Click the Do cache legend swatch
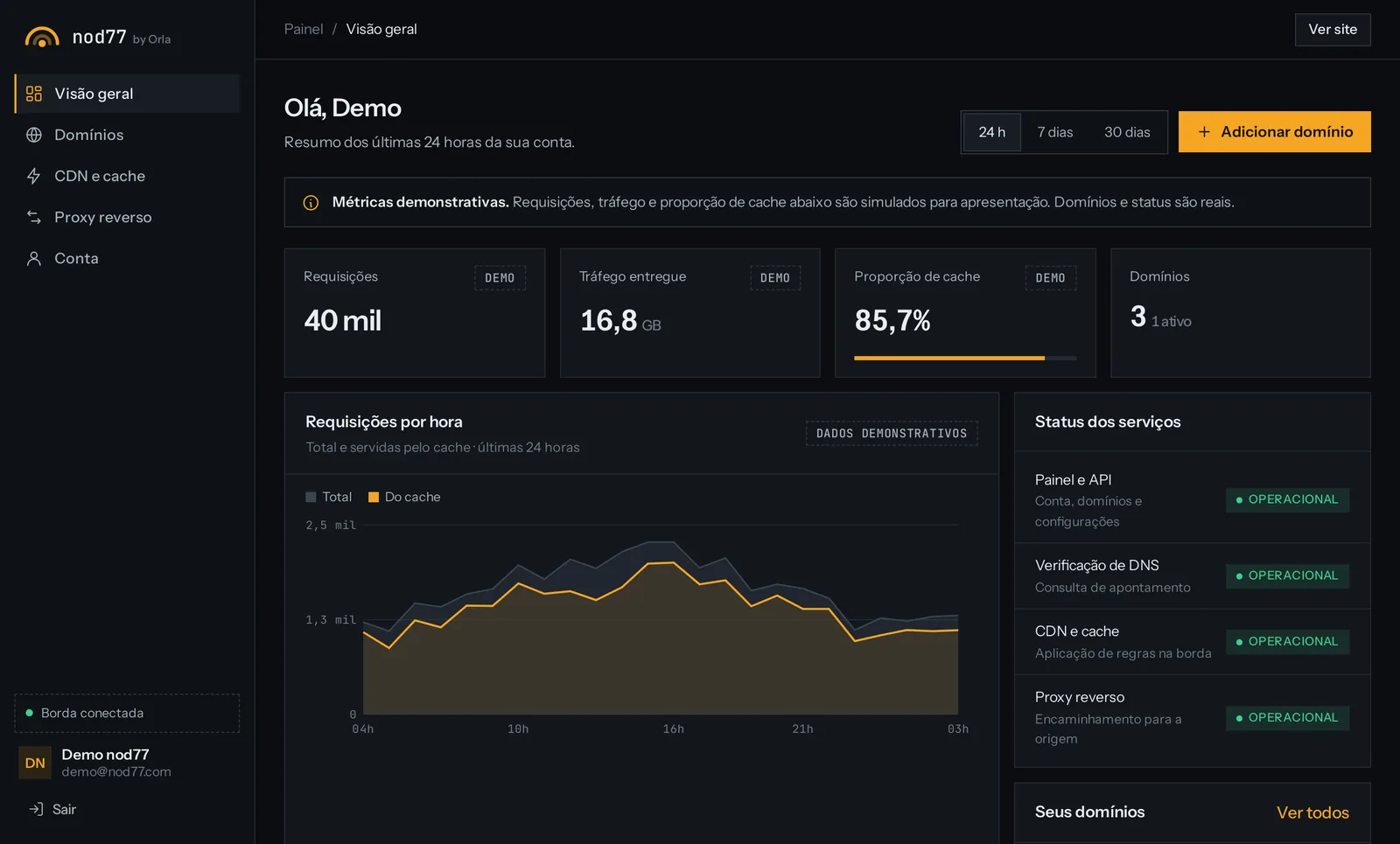1400x844 pixels. tap(374, 497)
